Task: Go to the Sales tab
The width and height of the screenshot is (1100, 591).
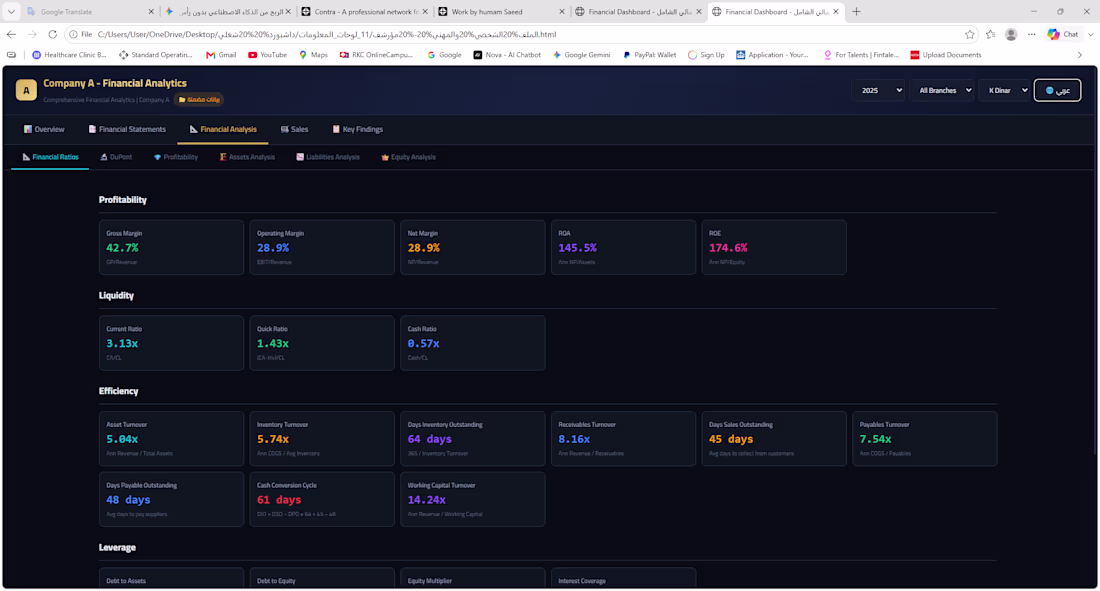Action: coord(294,129)
